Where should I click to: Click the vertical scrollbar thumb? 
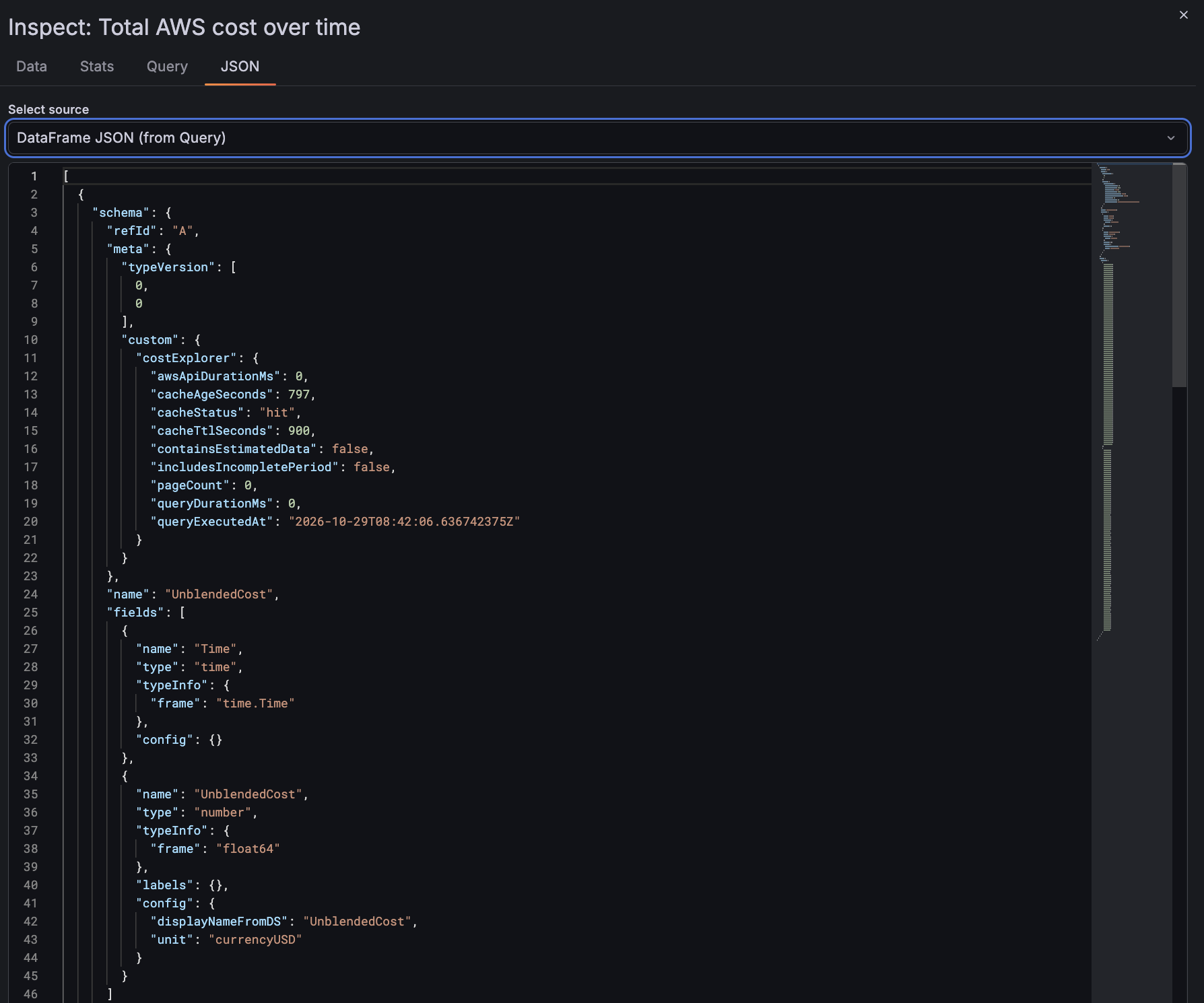1179,276
